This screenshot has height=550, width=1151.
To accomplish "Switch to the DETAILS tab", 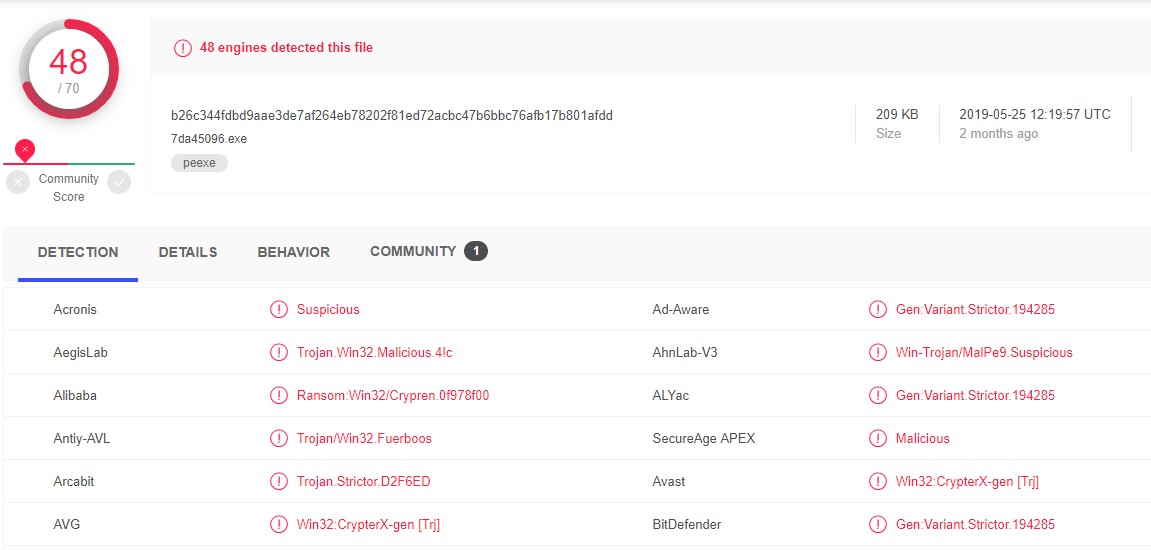I will [x=188, y=252].
